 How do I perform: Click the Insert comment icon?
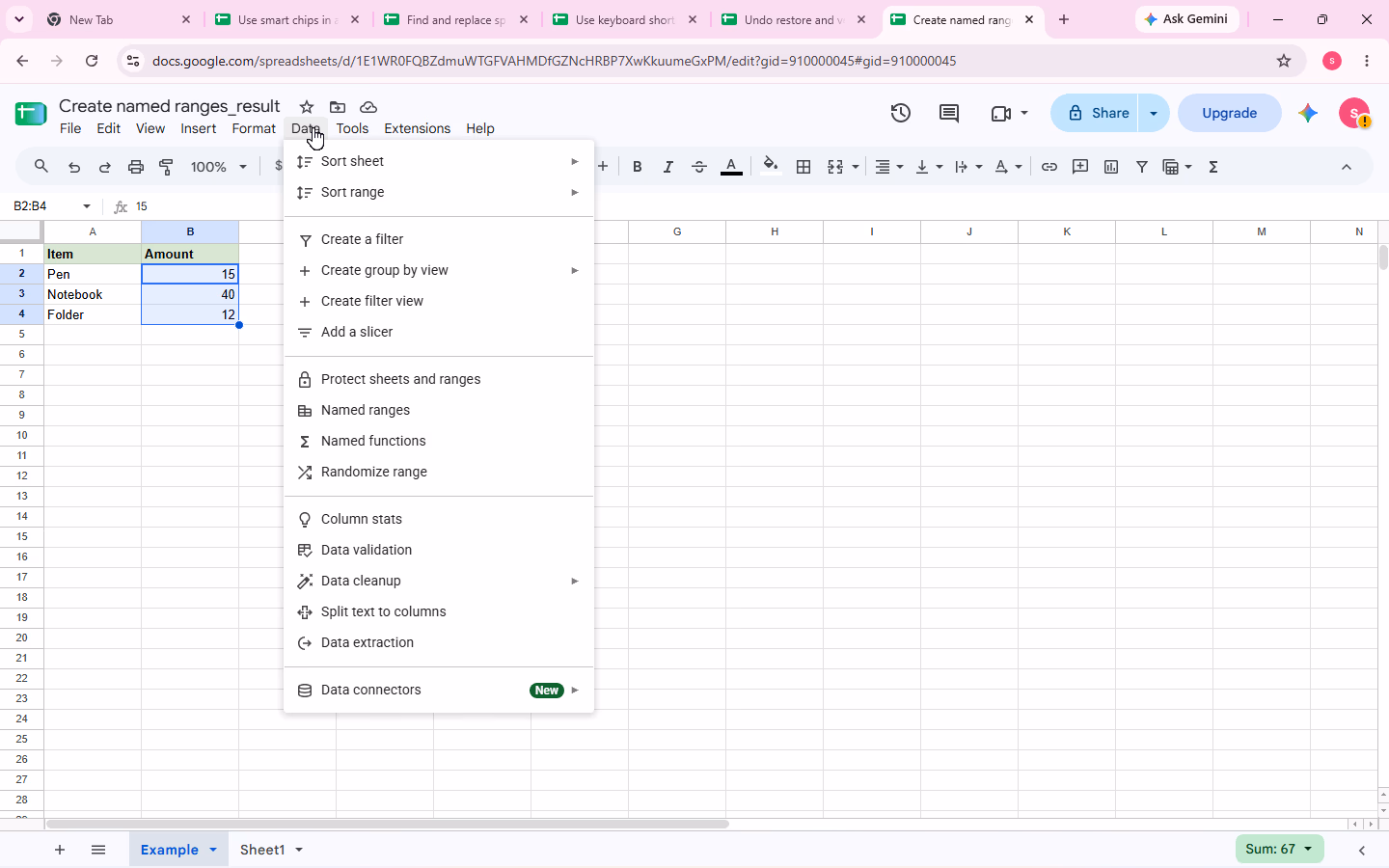pyautogui.click(x=1080, y=167)
